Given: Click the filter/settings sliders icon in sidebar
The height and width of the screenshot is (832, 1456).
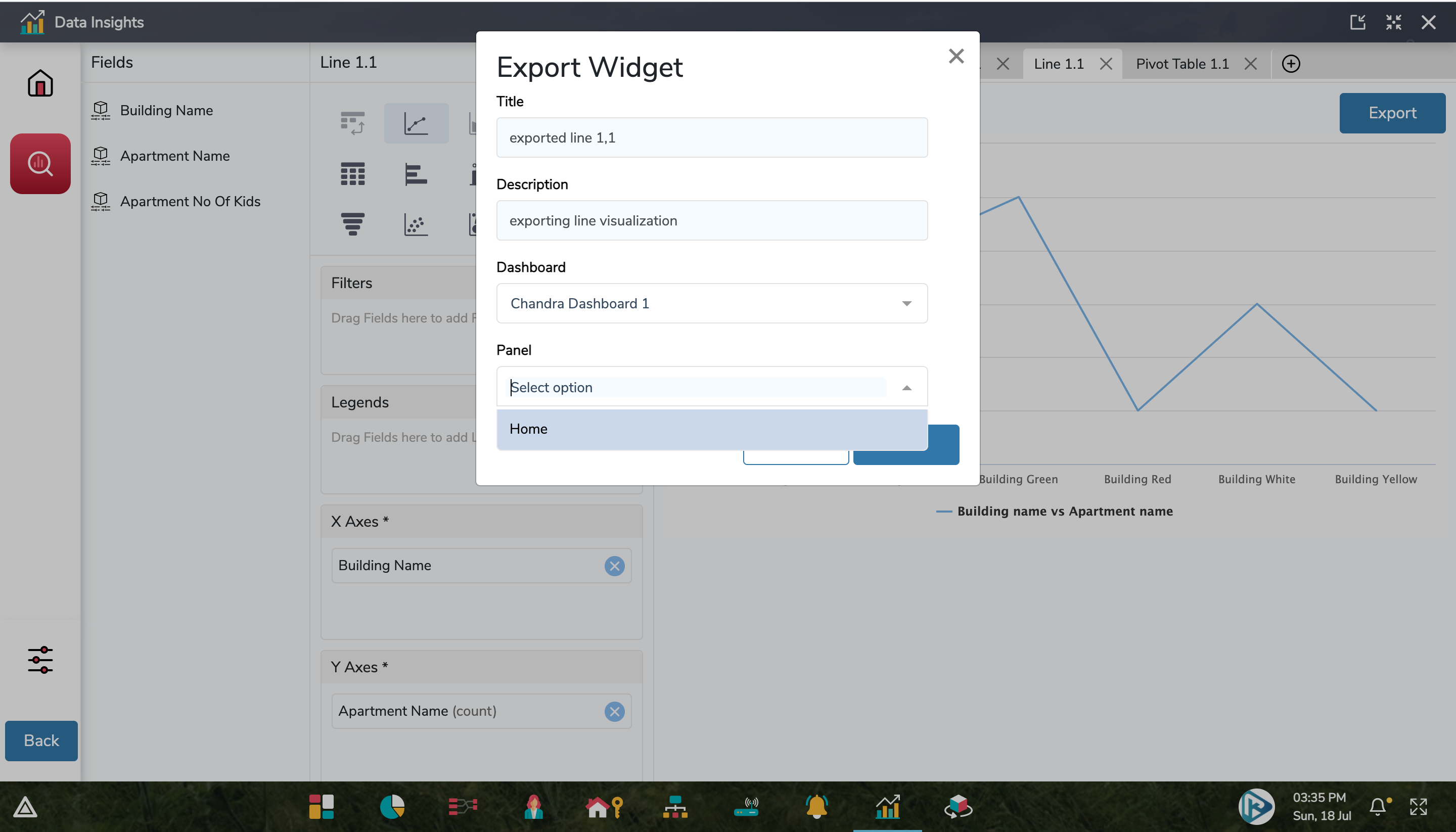Looking at the screenshot, I should [40, 660].
